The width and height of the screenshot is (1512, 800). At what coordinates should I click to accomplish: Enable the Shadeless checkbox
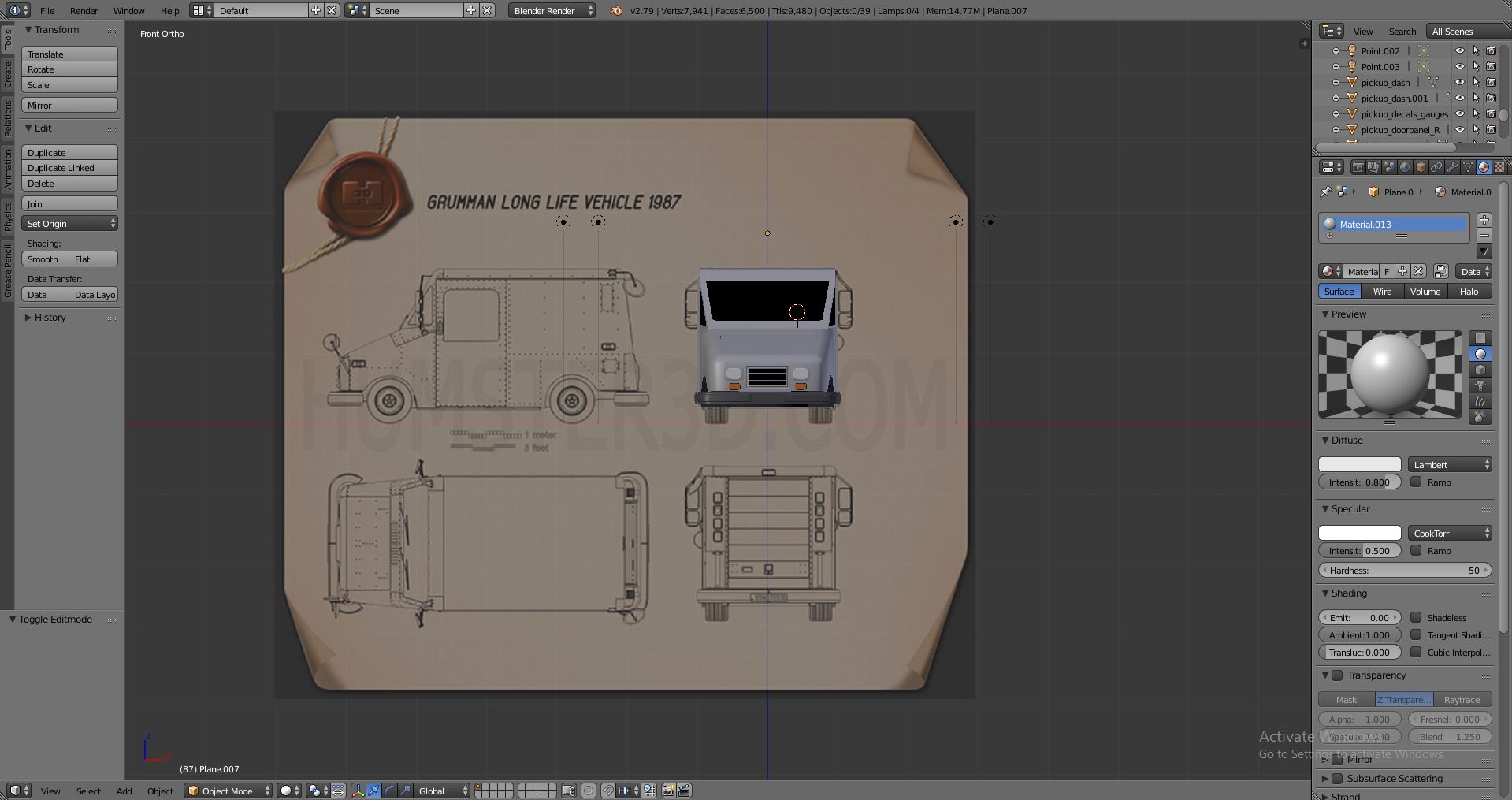pyautogui.click(x=1416, y=617)
